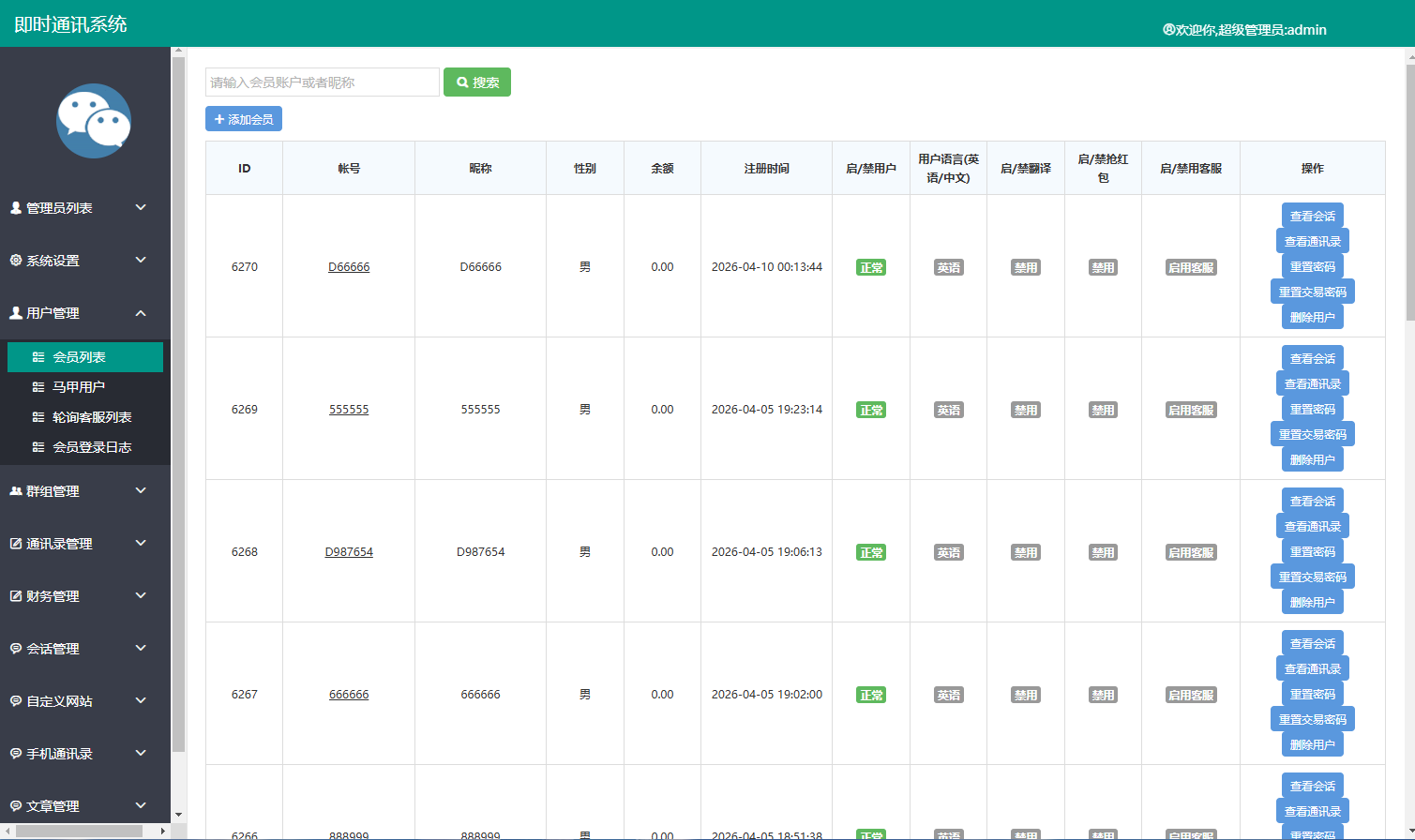The height and width of the screenshot is (840, 1415).
Task: Open account link 666666
Action: [x=349, y=695]
